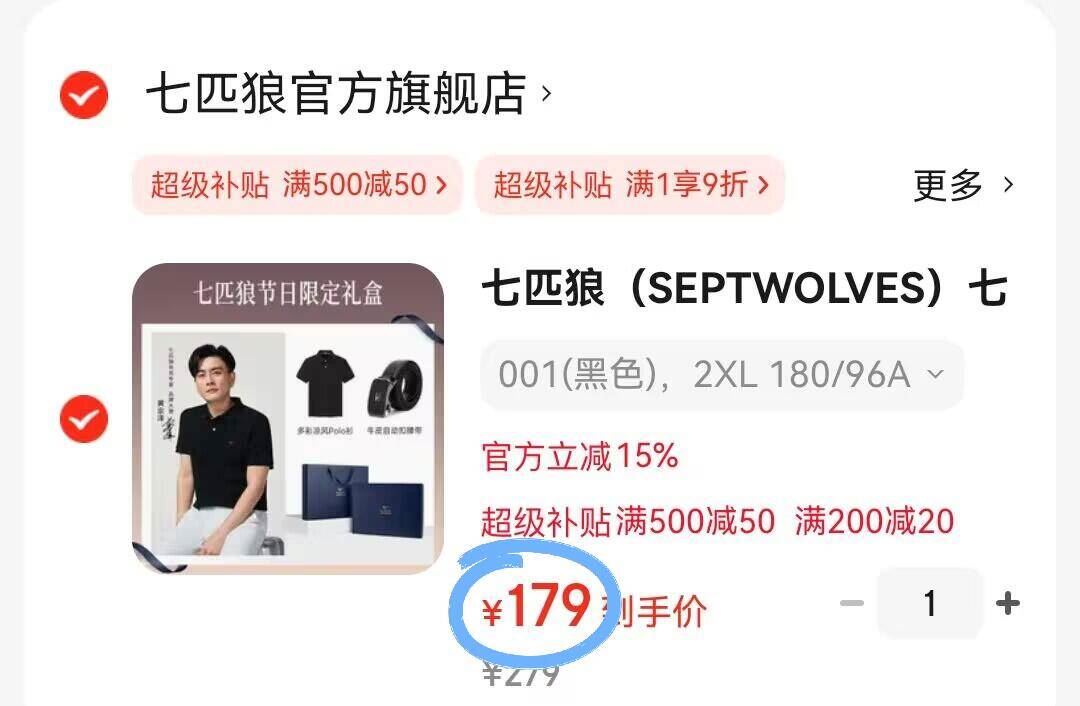The image size is (1080, 706).
Task: Decrease quantity with the minus button
Action: [852, 603]
